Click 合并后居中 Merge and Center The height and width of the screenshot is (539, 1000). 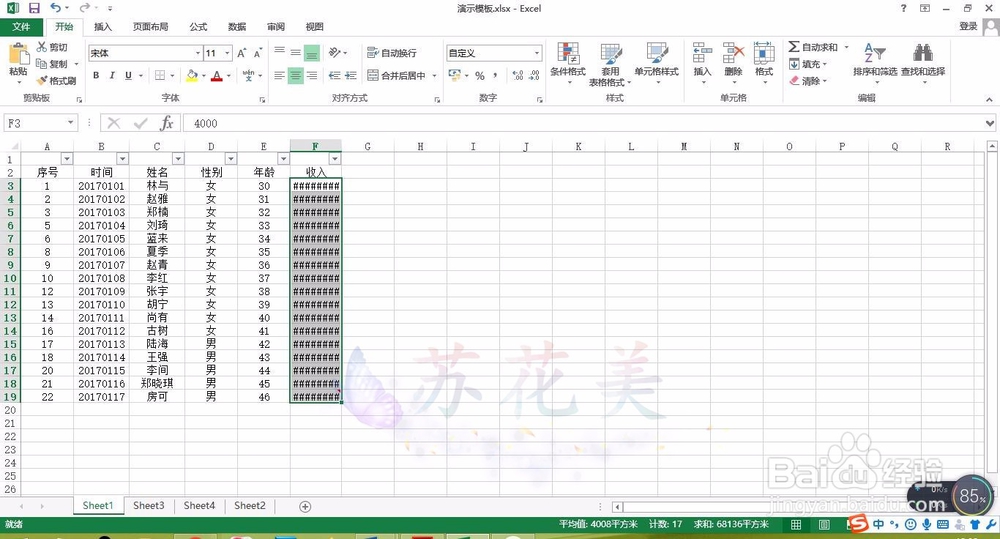397,75
